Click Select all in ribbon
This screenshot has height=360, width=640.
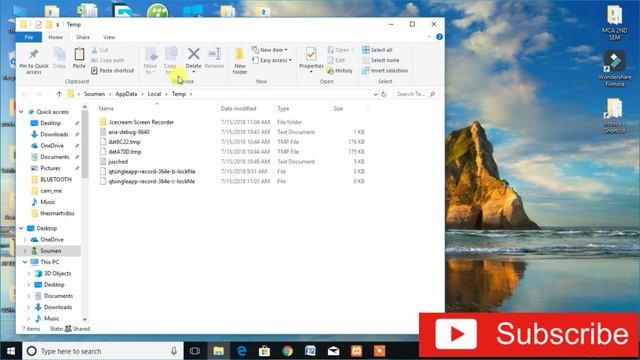(377, 50)
